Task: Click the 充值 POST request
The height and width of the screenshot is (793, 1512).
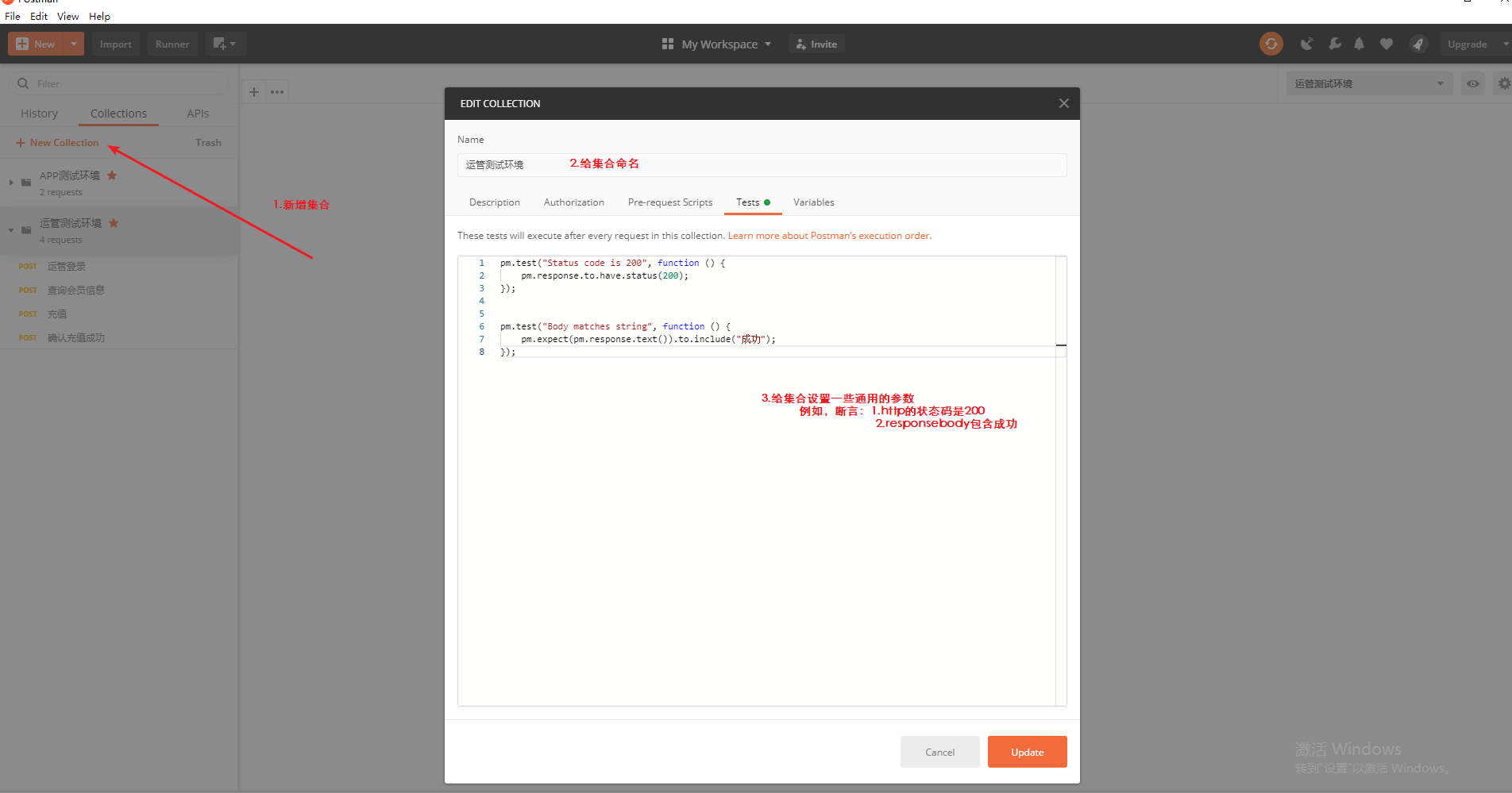Action: 57,314
